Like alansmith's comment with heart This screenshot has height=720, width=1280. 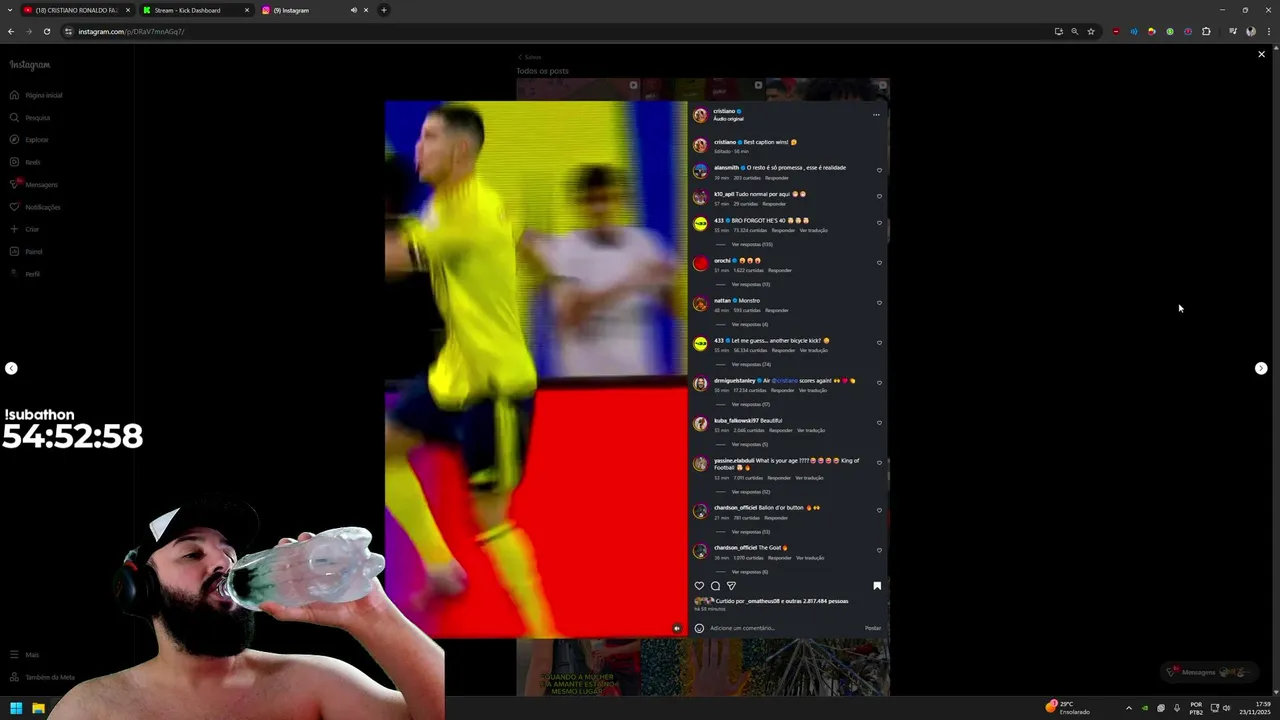click(879, 170)
